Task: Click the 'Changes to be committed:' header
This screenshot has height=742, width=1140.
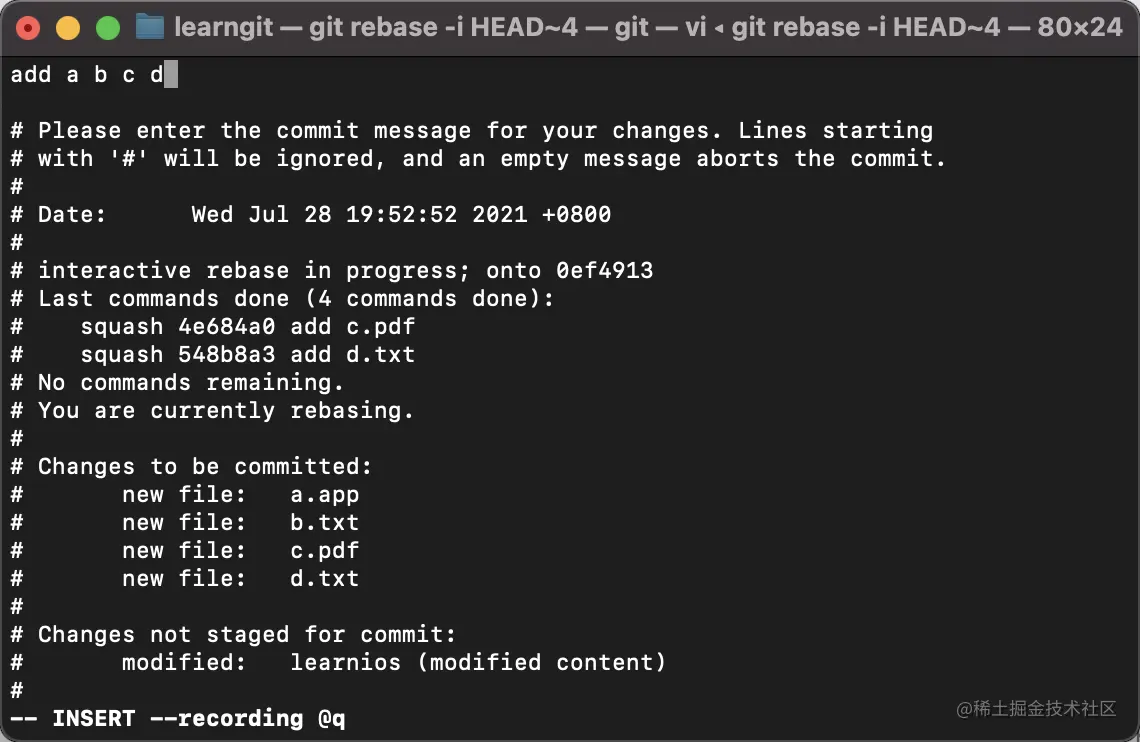Action: [x=205, y=467]
